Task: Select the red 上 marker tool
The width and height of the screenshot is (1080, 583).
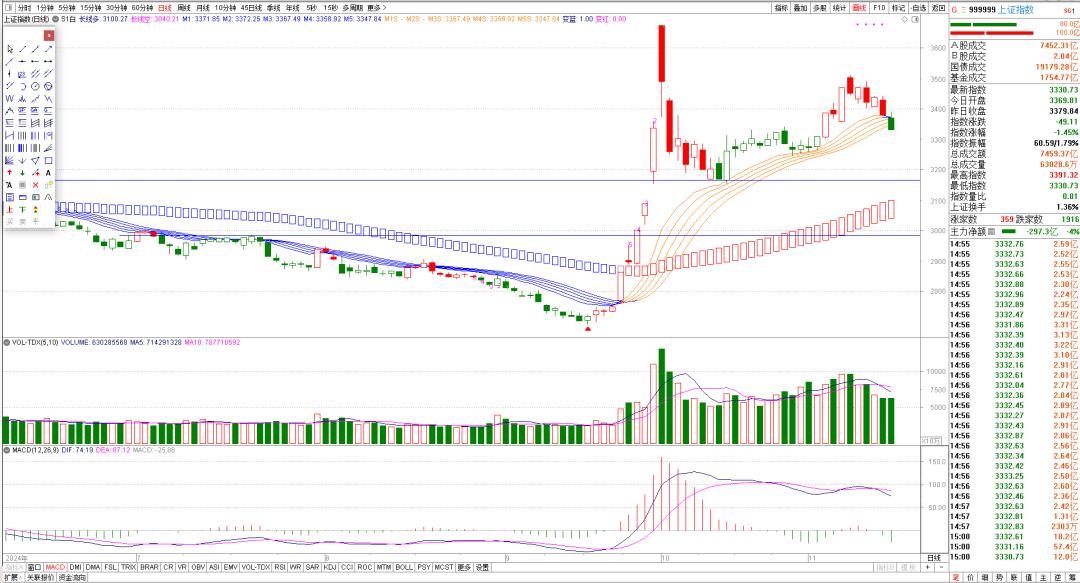Action: click(x=10, y=209)
